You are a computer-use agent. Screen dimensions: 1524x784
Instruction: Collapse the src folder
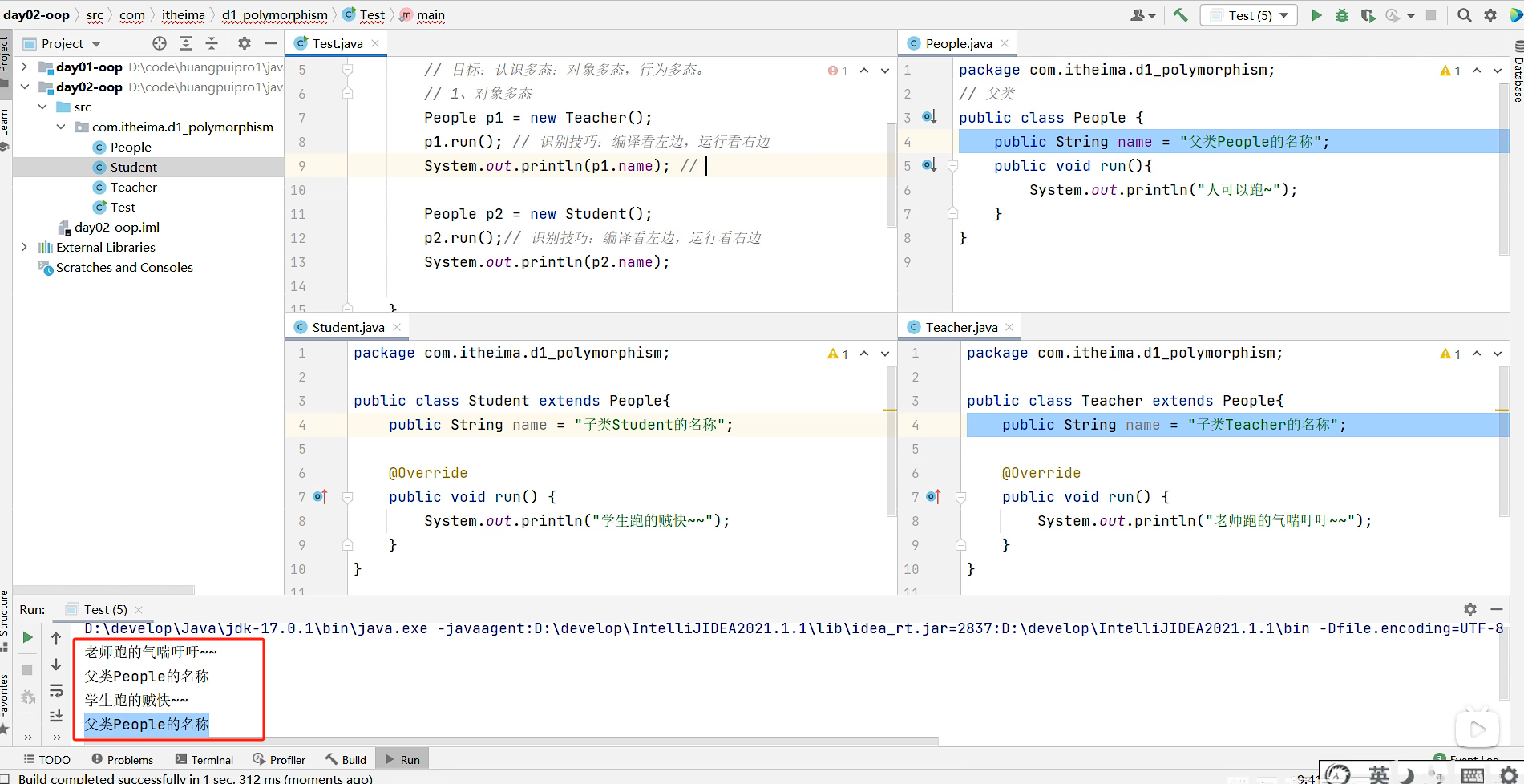coord(42,107)
